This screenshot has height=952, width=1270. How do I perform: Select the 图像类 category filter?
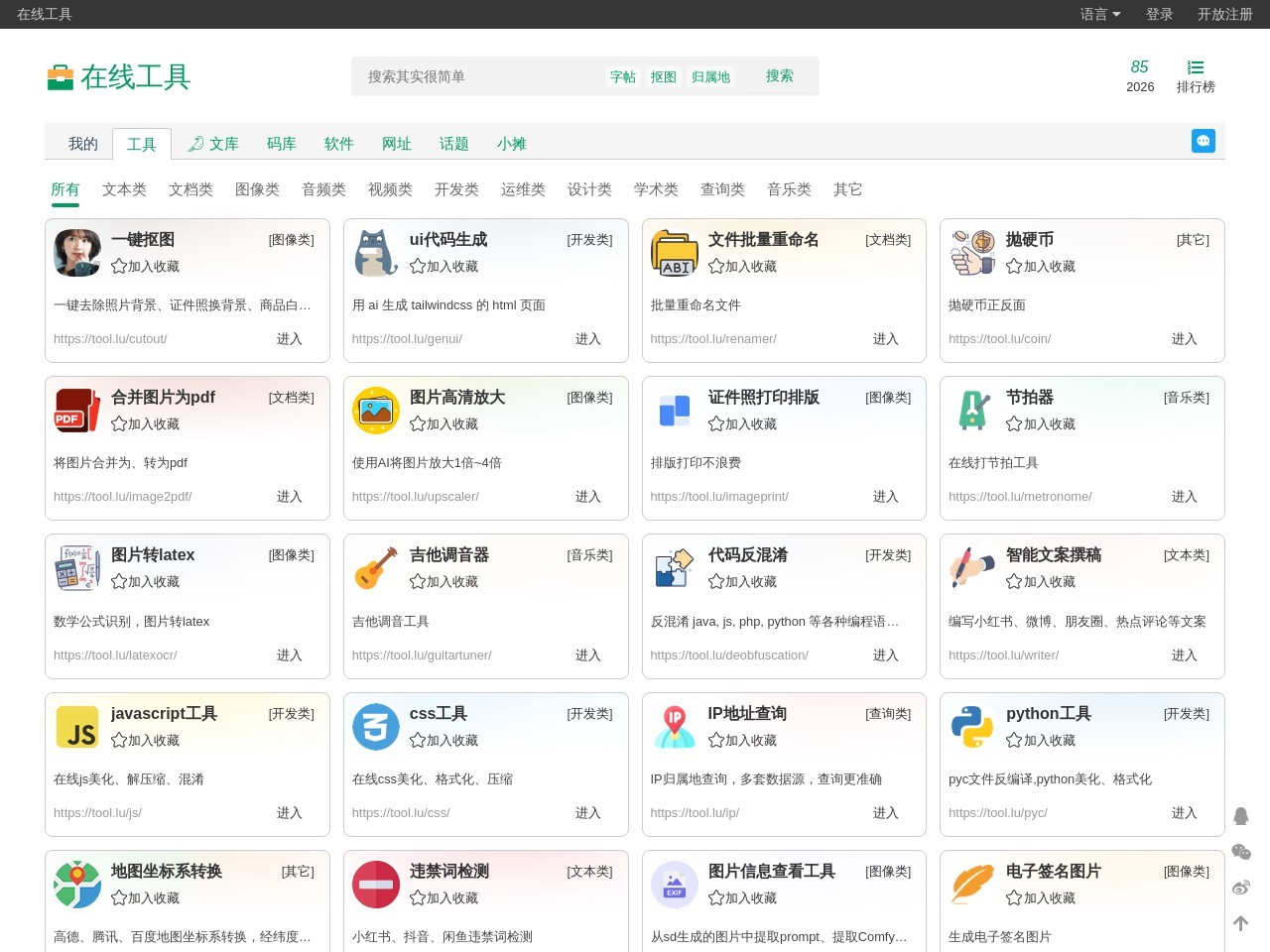257,189
